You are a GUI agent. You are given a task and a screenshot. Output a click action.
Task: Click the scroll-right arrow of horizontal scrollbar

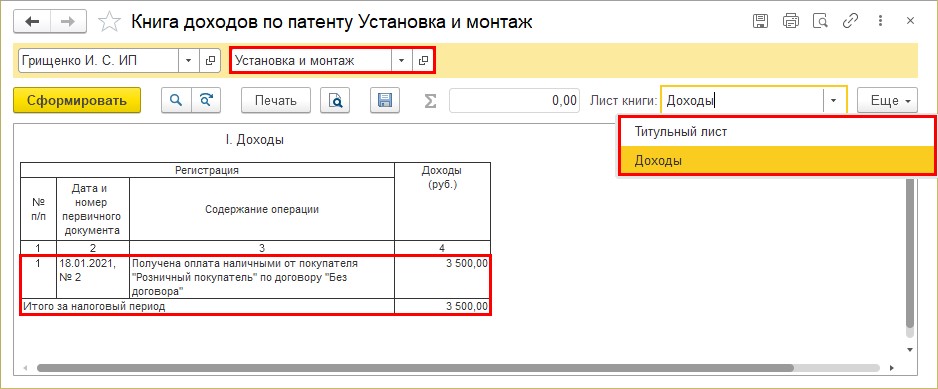(x=891, y=368)
